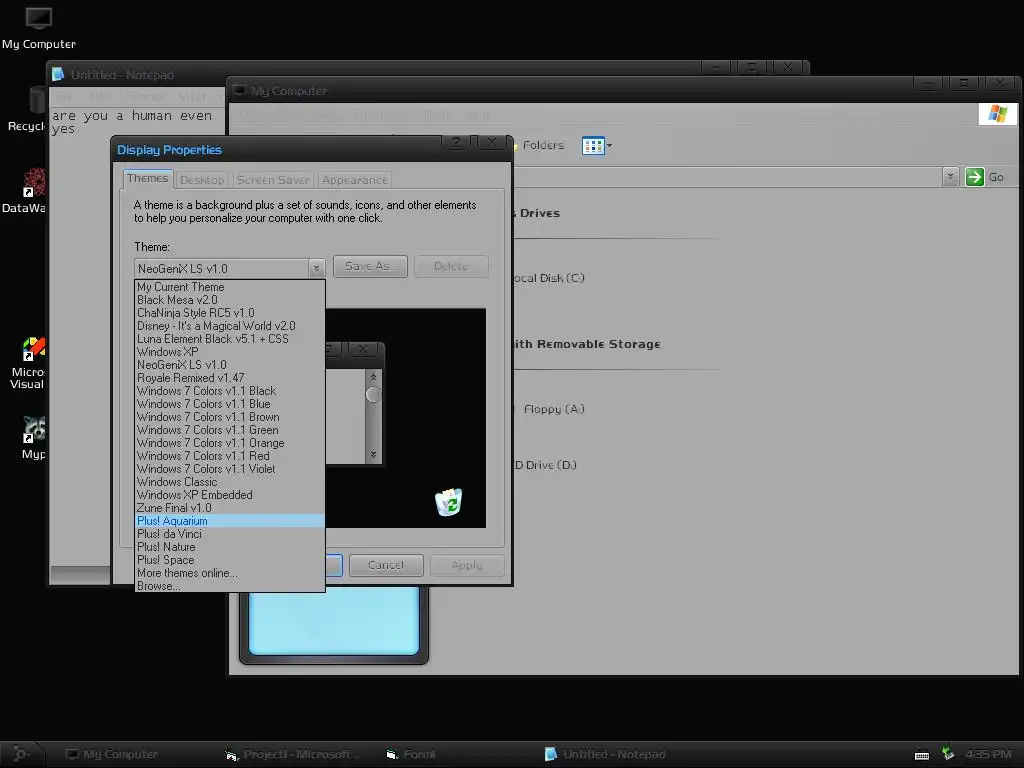Screen dimensions: 1024x768
Task: Click the Display Properties help question button
Action: tap(456, 142)
